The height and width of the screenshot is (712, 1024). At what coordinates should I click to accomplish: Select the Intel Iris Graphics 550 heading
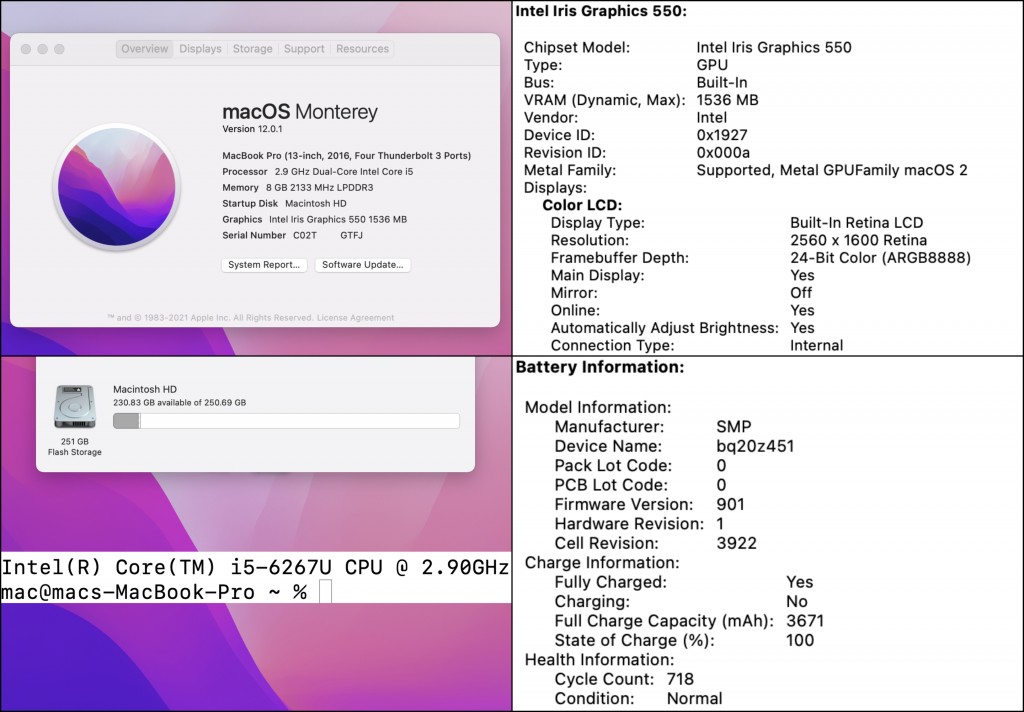click(601, 11)
